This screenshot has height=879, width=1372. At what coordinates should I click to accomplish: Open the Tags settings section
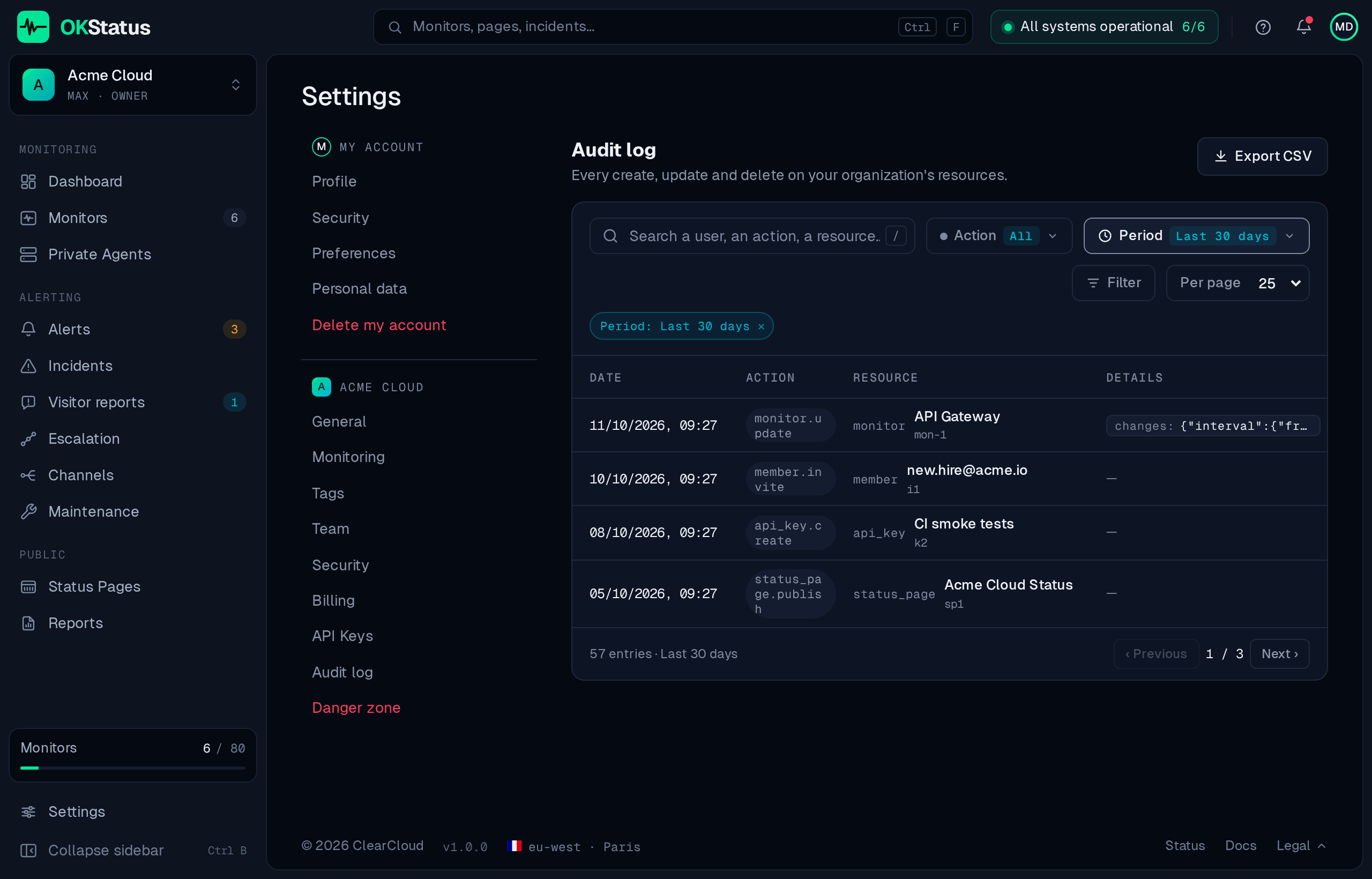[327, 493]
